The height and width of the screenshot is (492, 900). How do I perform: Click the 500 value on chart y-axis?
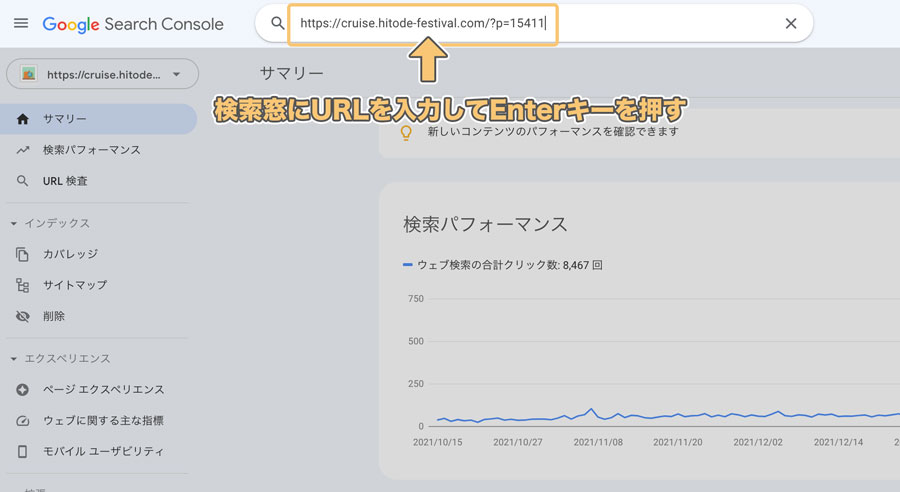416,341
